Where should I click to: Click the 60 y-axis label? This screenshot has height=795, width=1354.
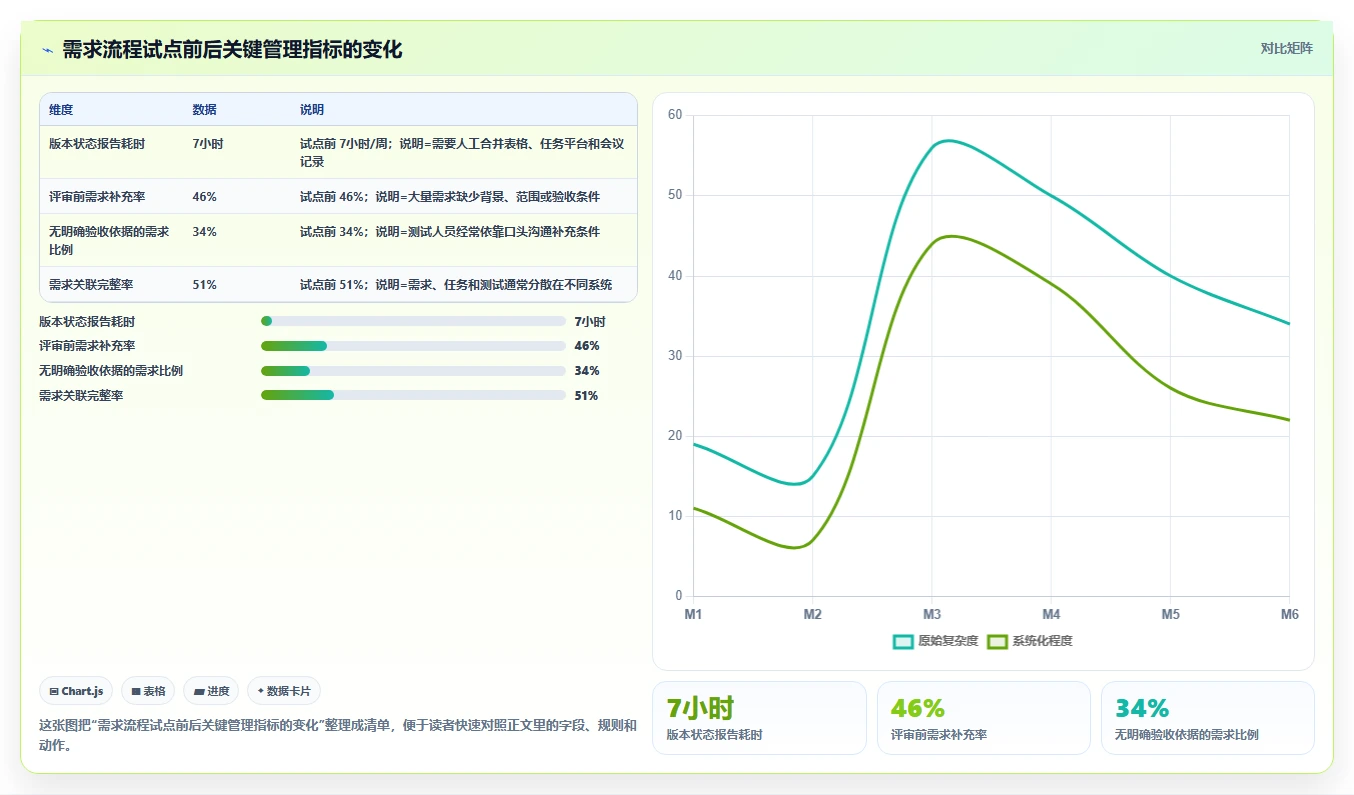(675, 115)
